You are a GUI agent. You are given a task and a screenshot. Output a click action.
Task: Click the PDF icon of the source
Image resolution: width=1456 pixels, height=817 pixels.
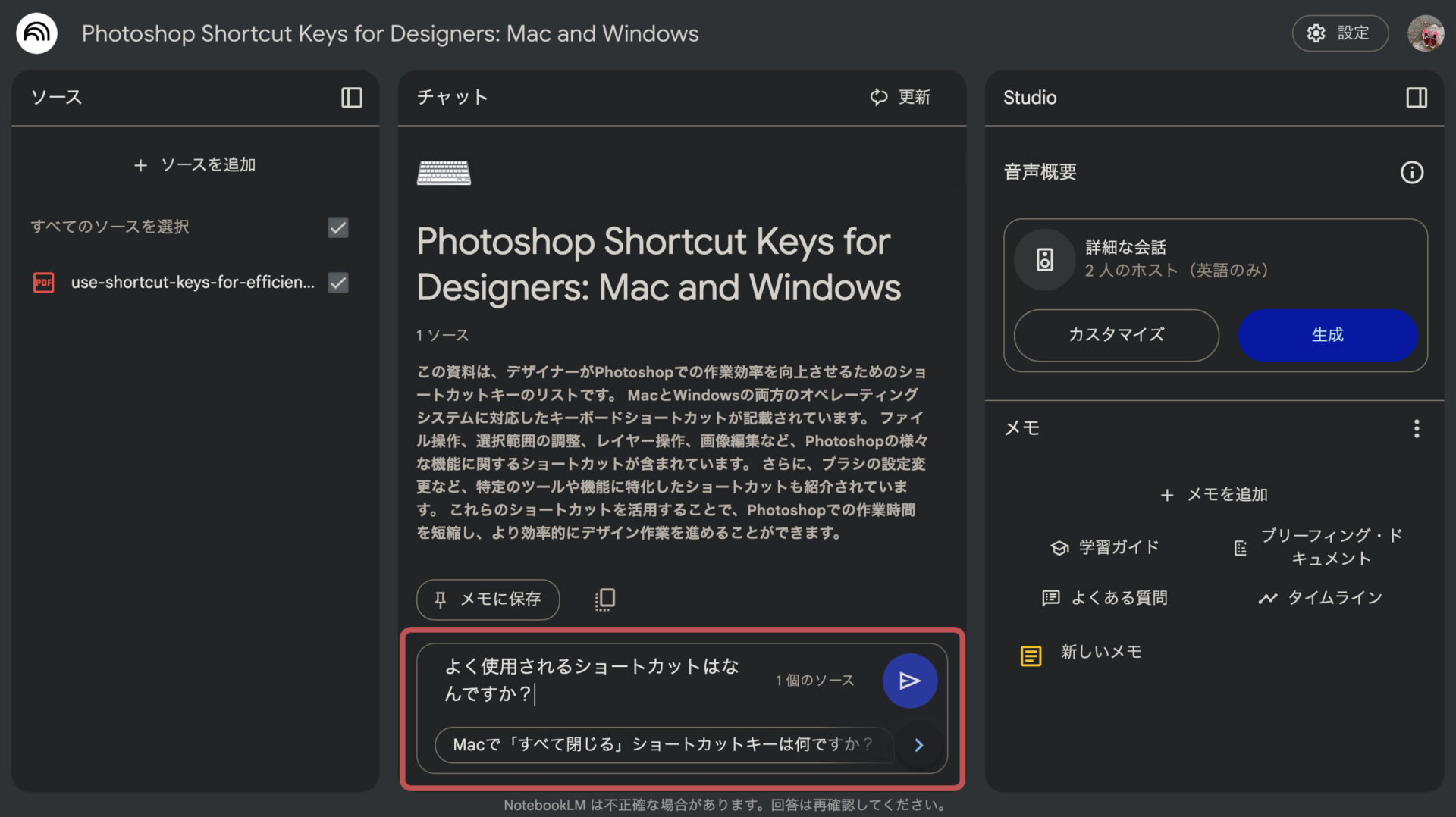[x=44, y=283]
